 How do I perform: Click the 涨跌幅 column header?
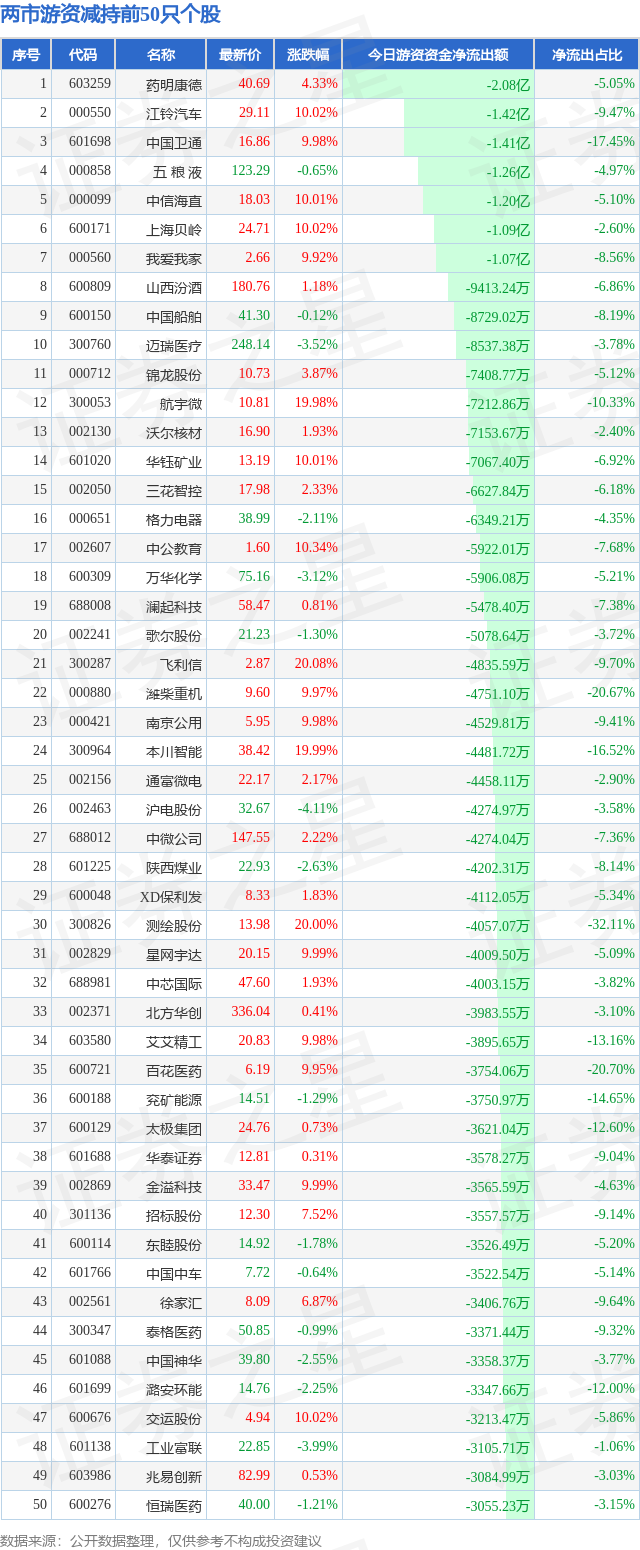[x=308, y=55]
